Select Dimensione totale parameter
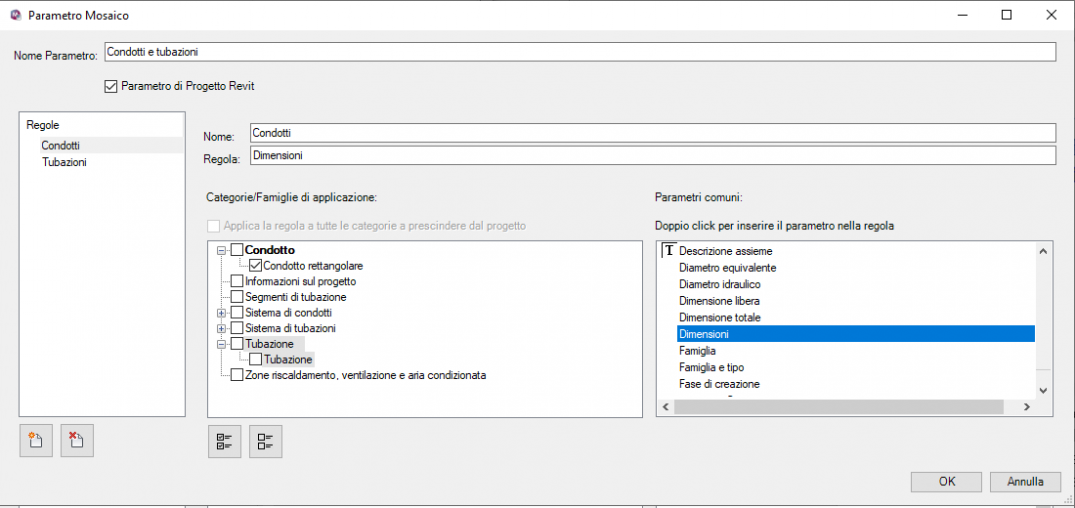1075x508 pixels. [720, 317]
